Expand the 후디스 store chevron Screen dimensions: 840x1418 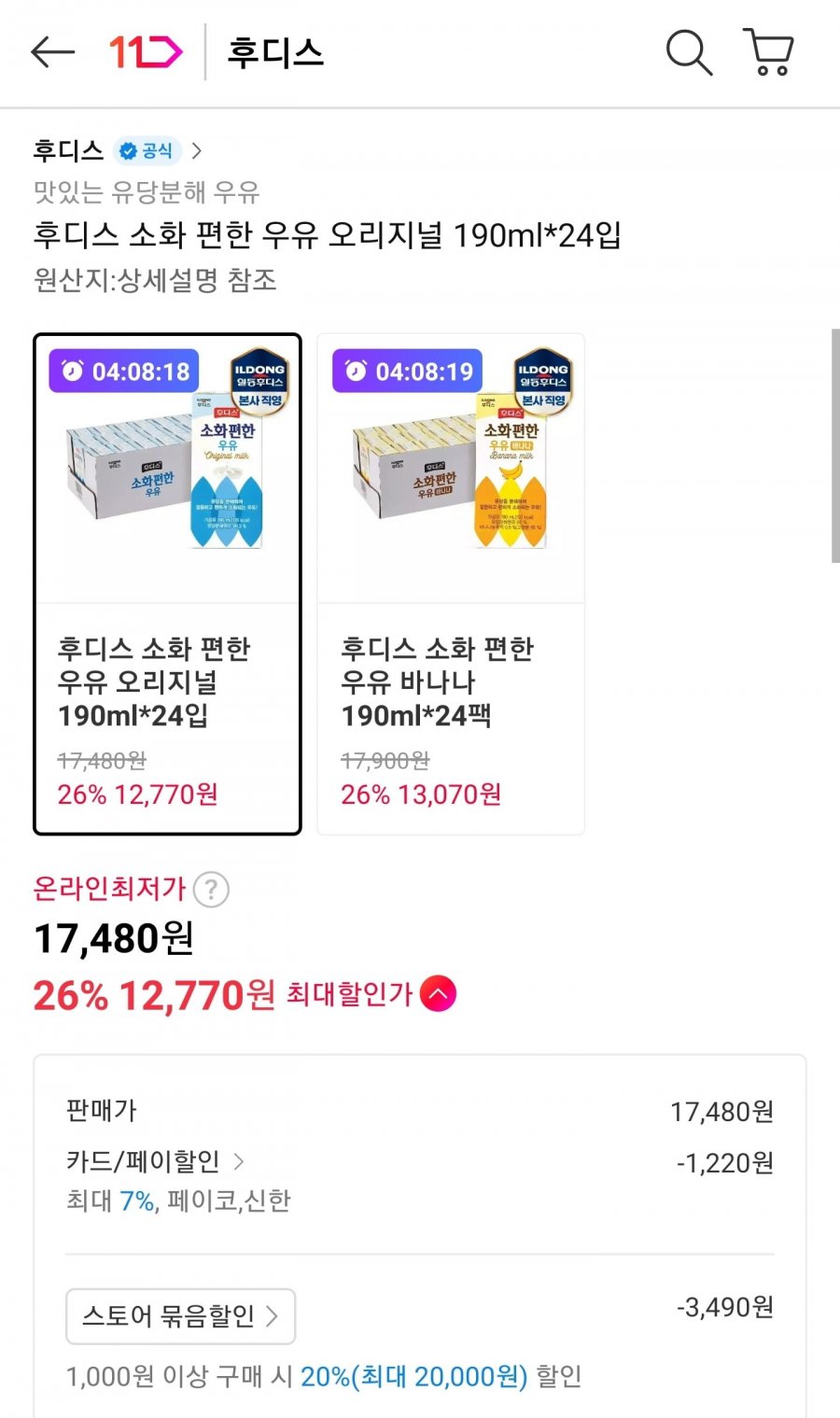pos(196,151)
